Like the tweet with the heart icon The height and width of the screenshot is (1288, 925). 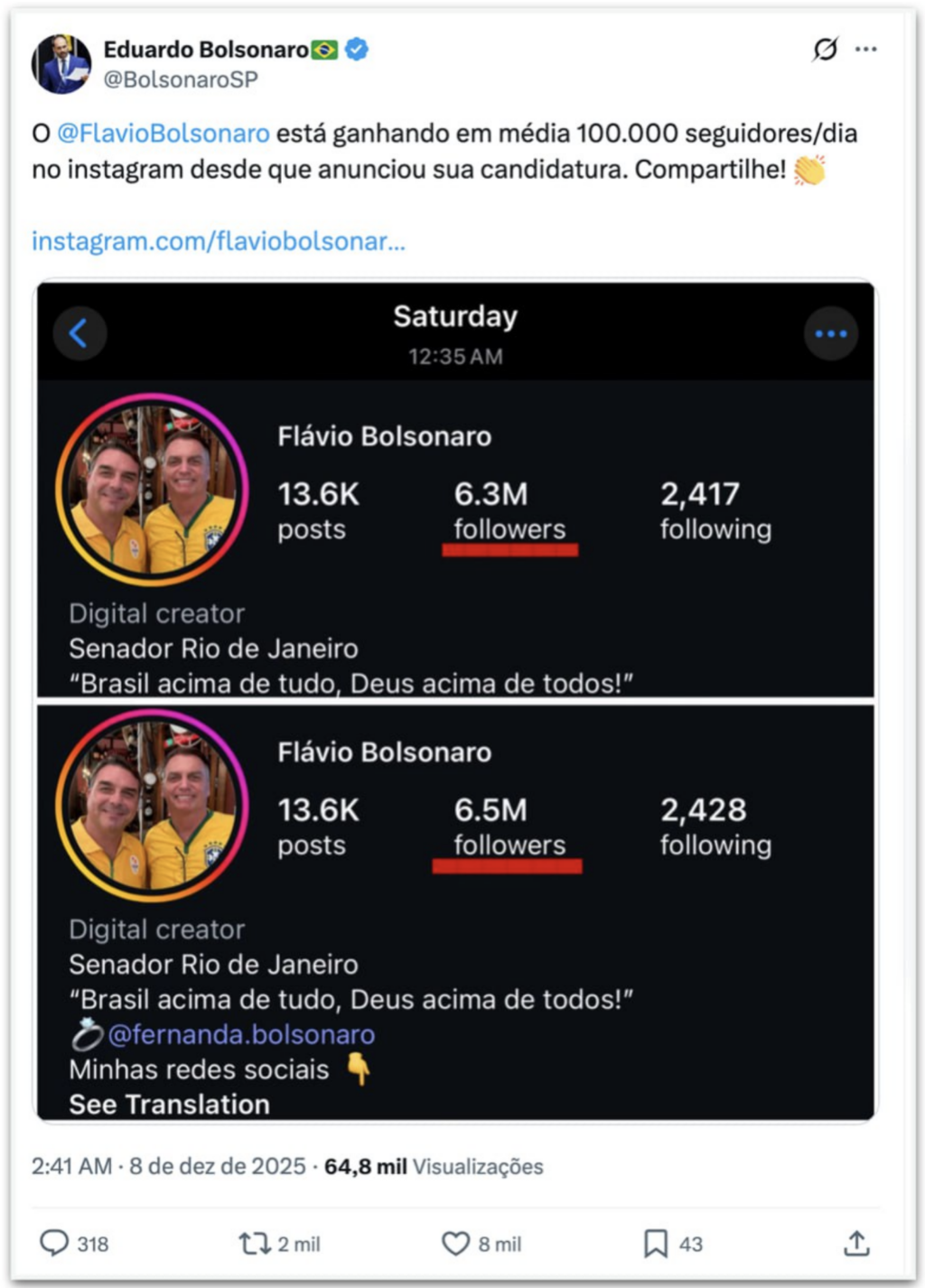(x=455, y=1244)
